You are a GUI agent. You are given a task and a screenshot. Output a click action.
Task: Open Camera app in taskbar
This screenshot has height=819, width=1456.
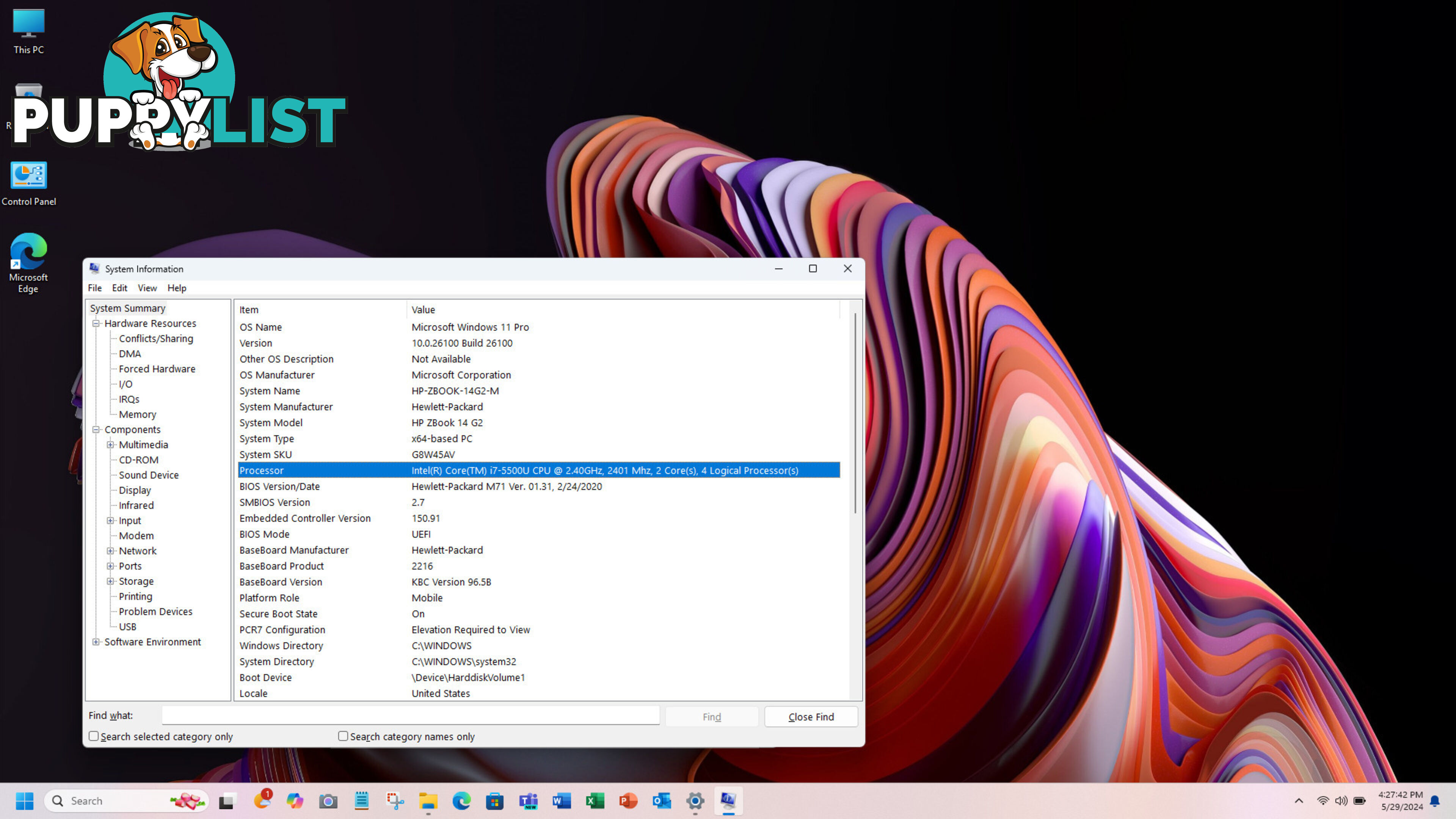pos(328,801)
